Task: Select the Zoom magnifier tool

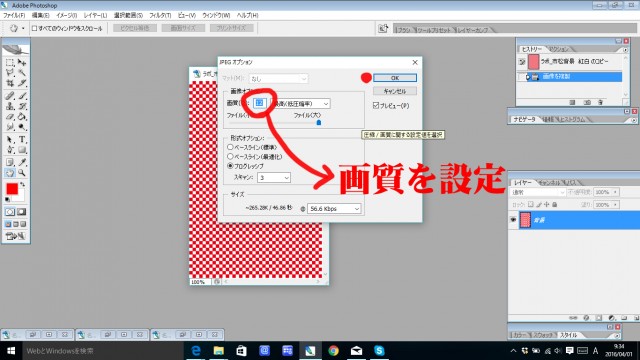Action: 22,173
